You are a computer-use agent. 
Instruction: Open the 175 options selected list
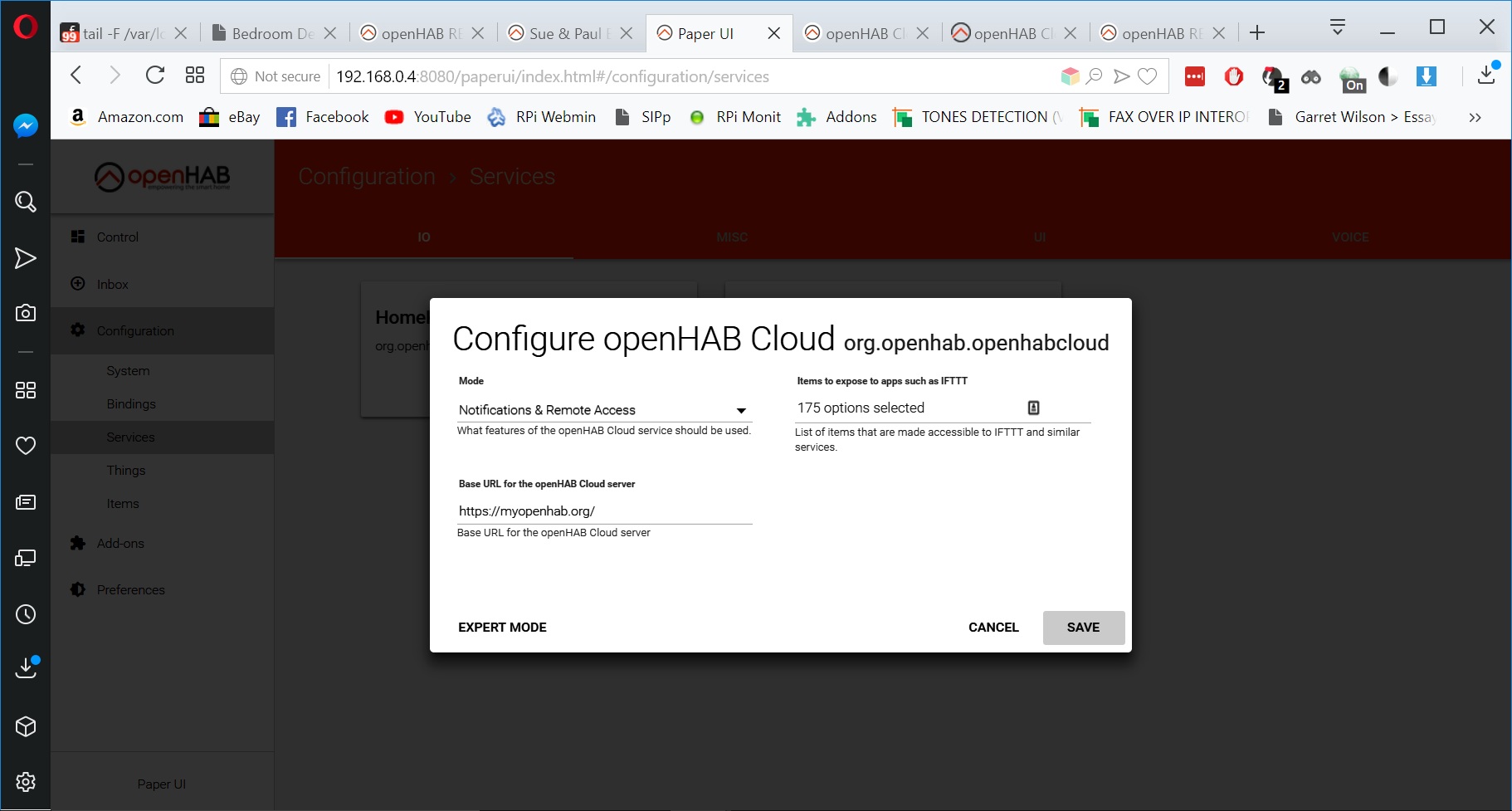(x=942, y=408)
